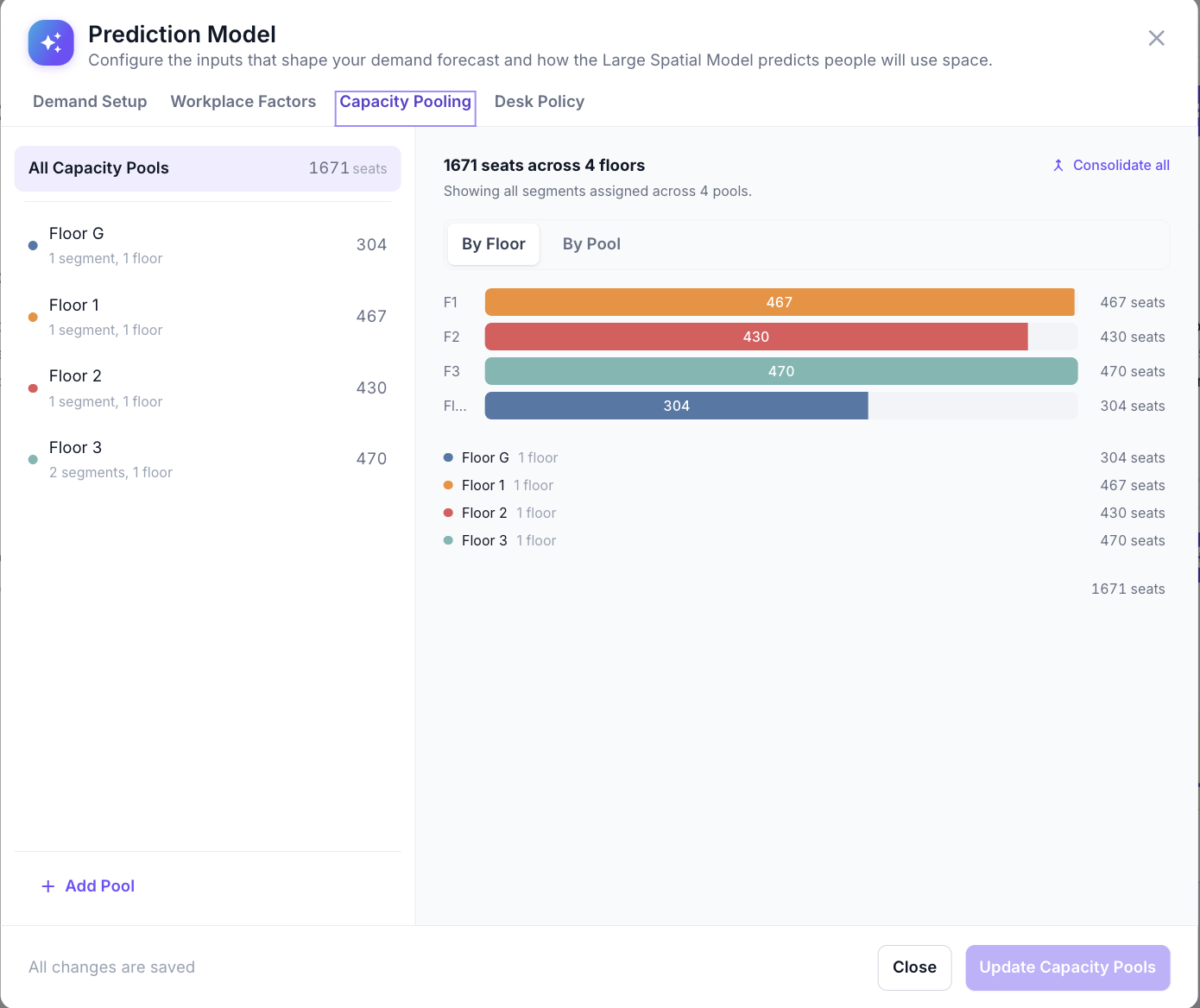Viewport: 1200px width, 1008px height.
Task: Switch view to By Pool
Action: 591,244
